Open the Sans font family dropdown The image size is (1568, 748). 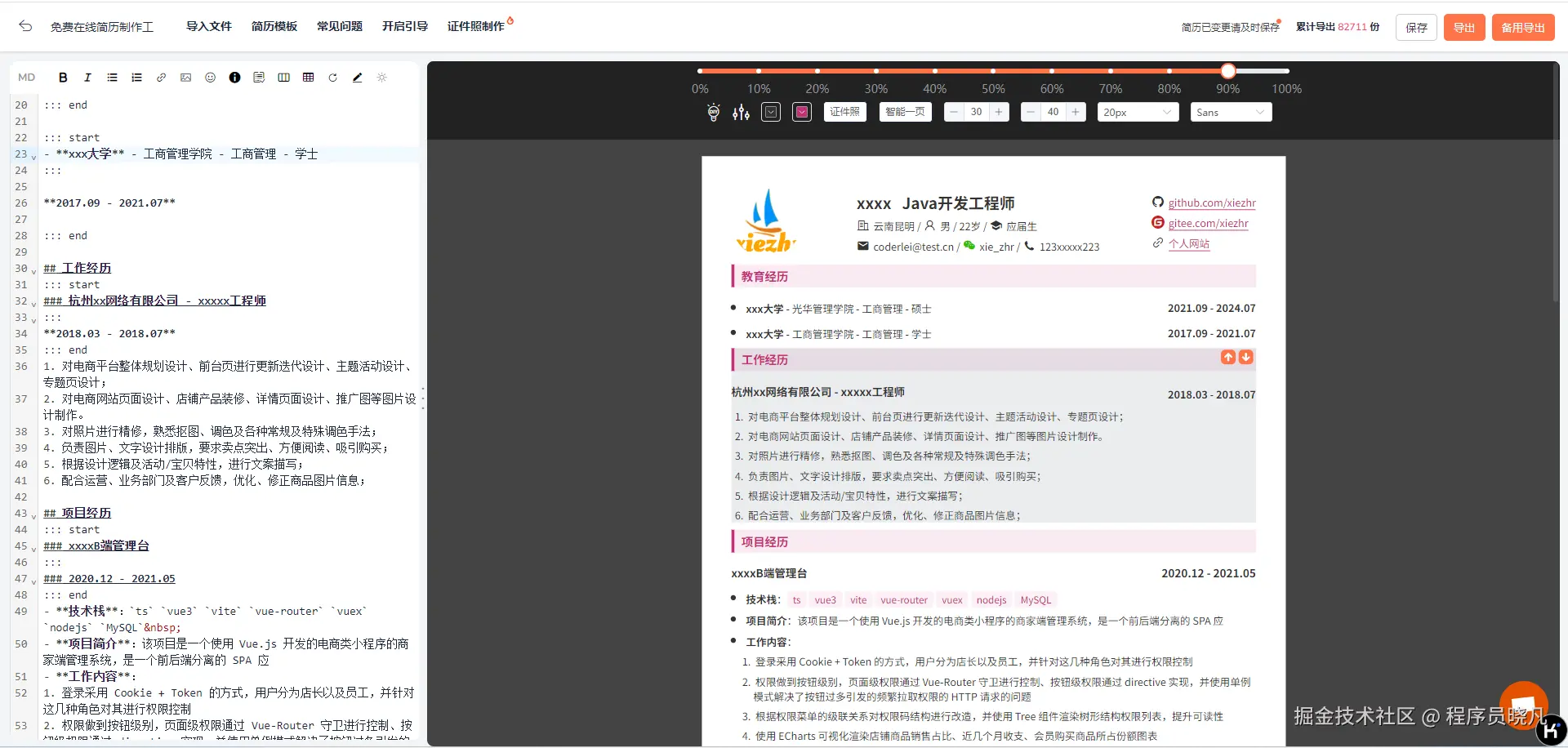coord(1231,112)
